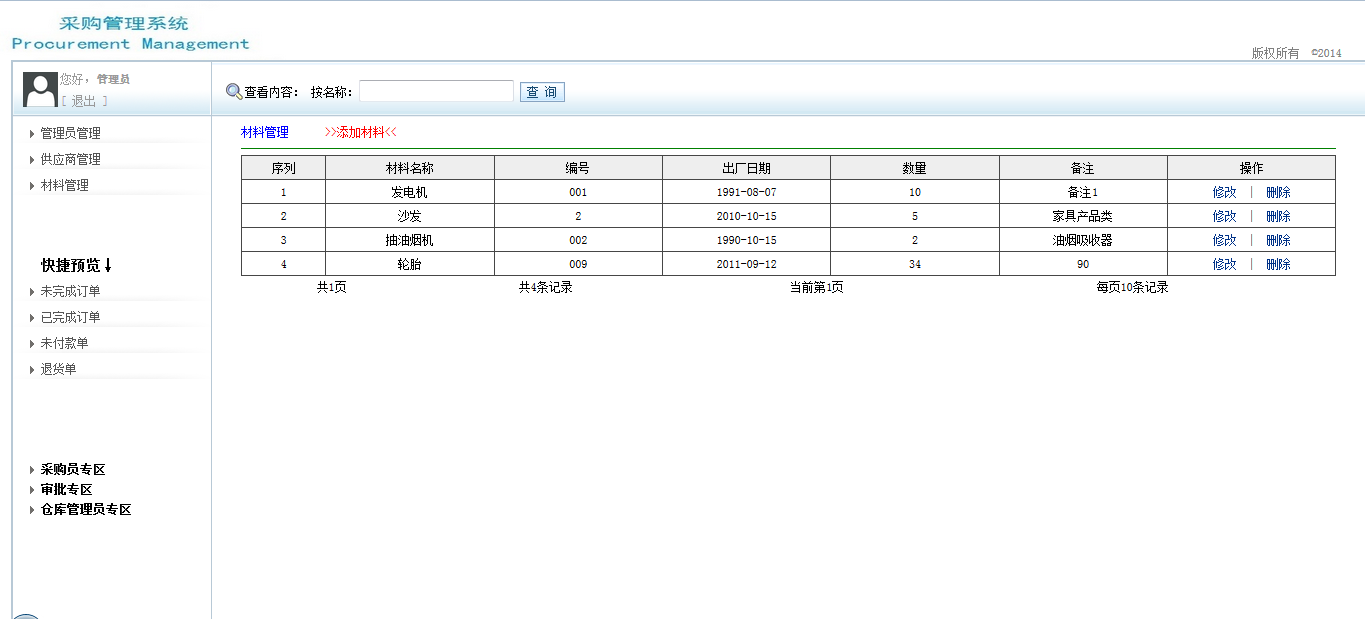Expand the 仓库管理员专区 arrow
This screenshot has height=619, width=1365.
coord(32,510)
